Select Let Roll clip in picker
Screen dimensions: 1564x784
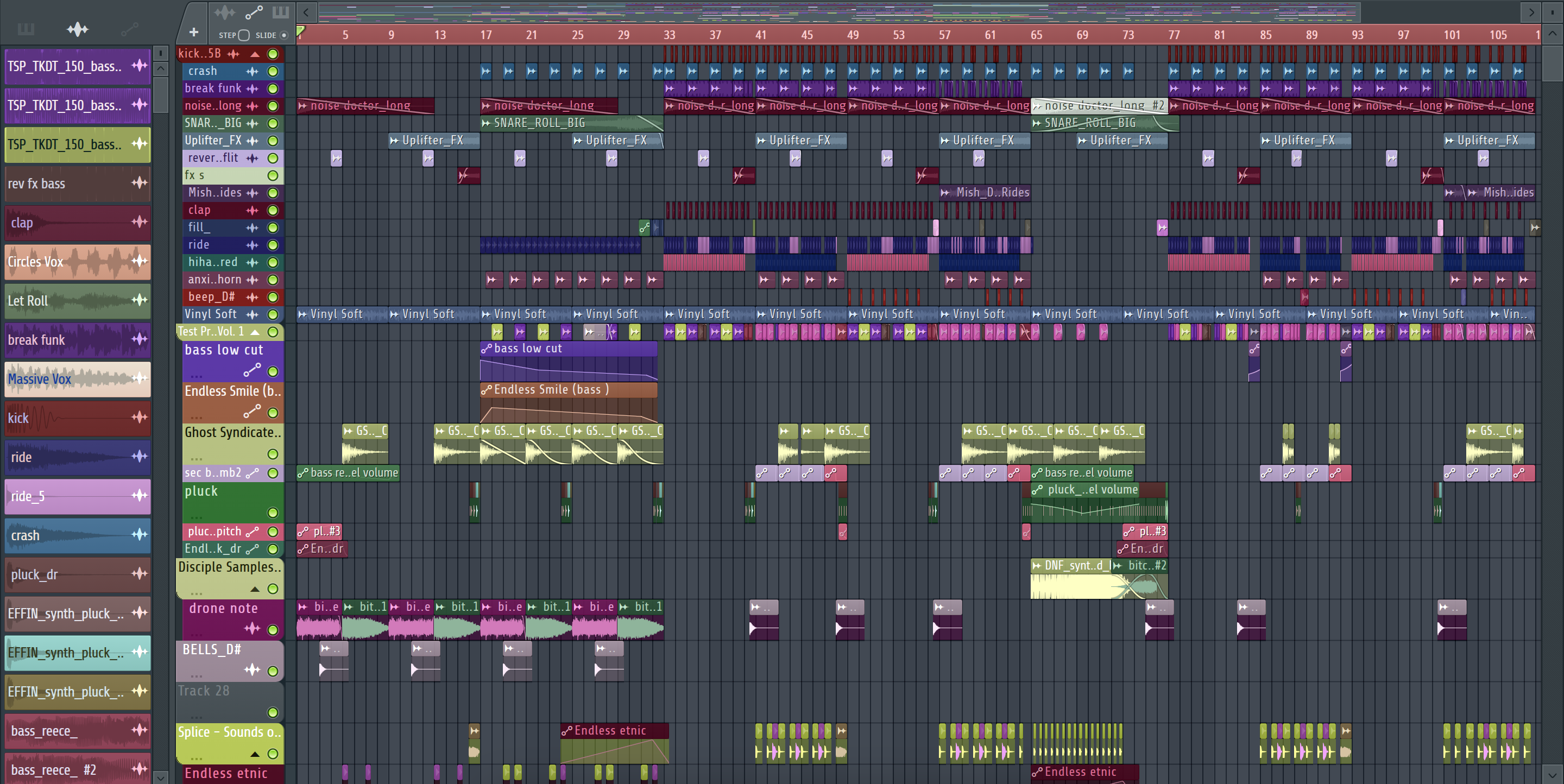click(x=78, y=300)
